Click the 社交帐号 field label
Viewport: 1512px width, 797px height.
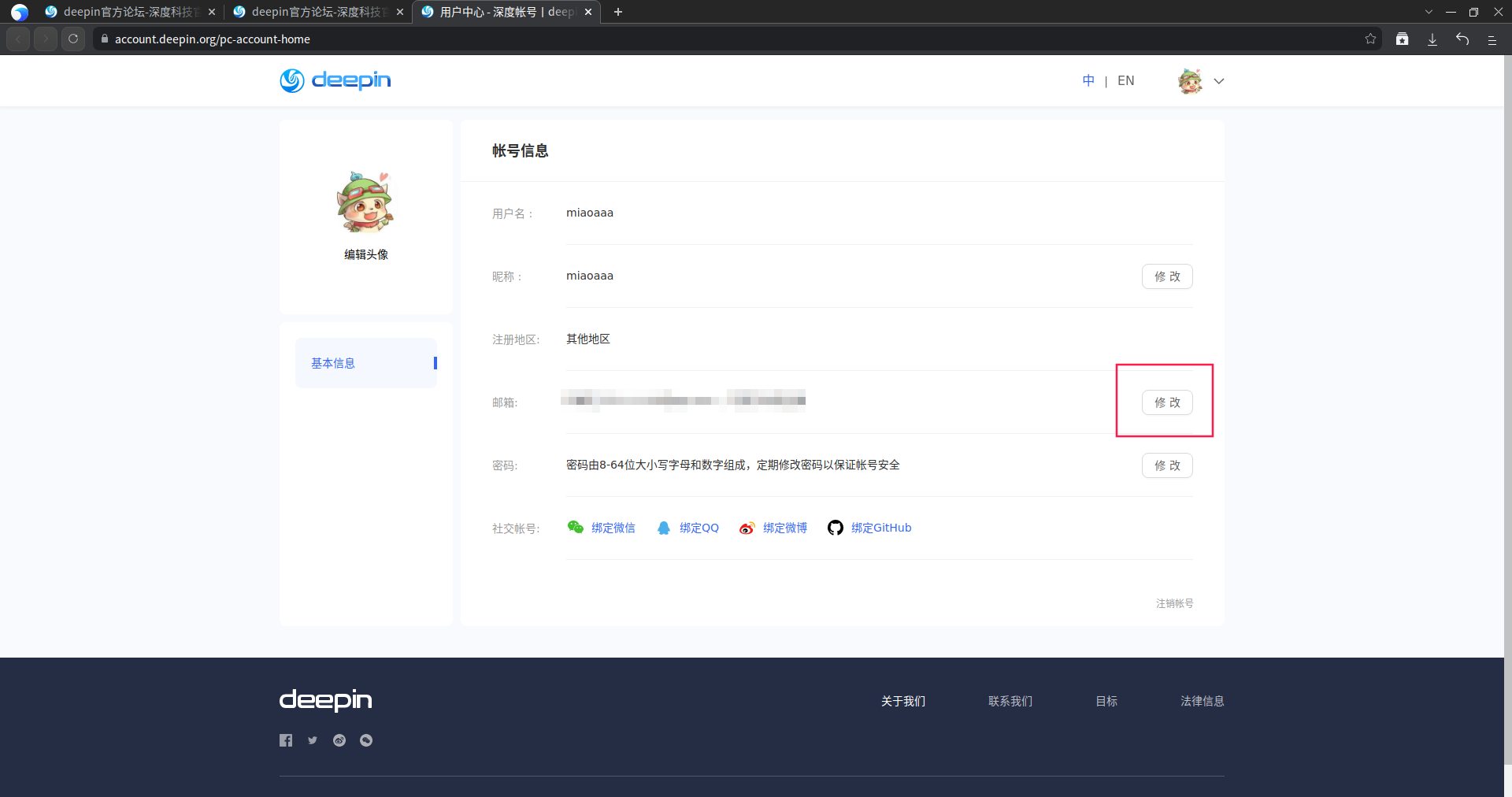click(x=516, y=528)
